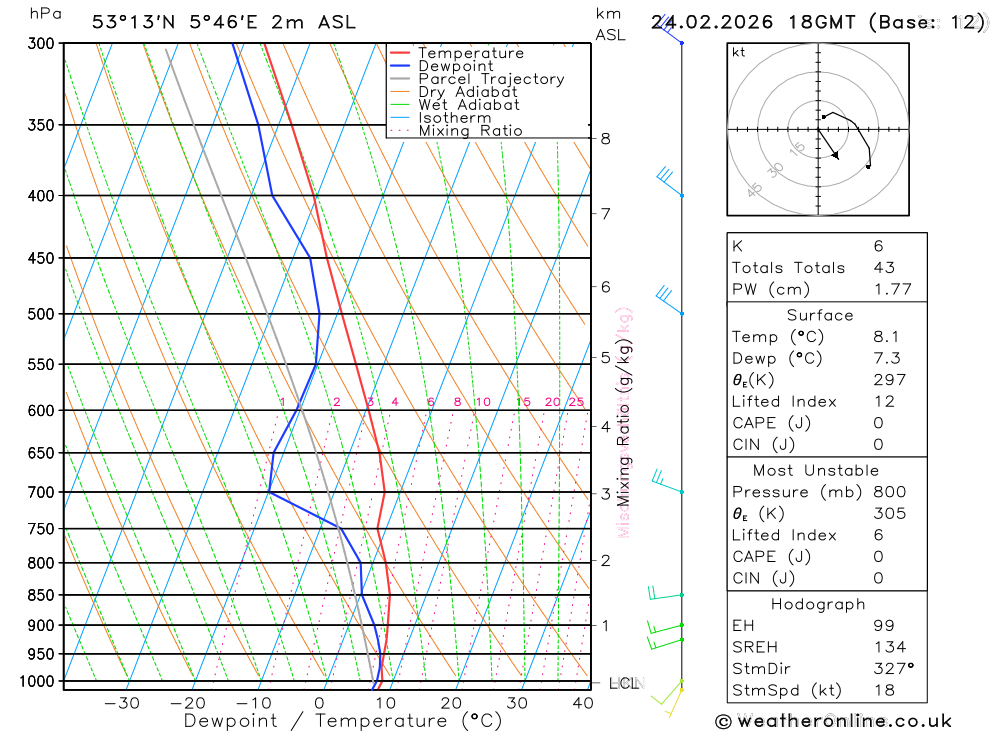The width and height of the screenshot is (1000, 733).
Task: Click the kt label in hodograph
Action: pos(739,52)
